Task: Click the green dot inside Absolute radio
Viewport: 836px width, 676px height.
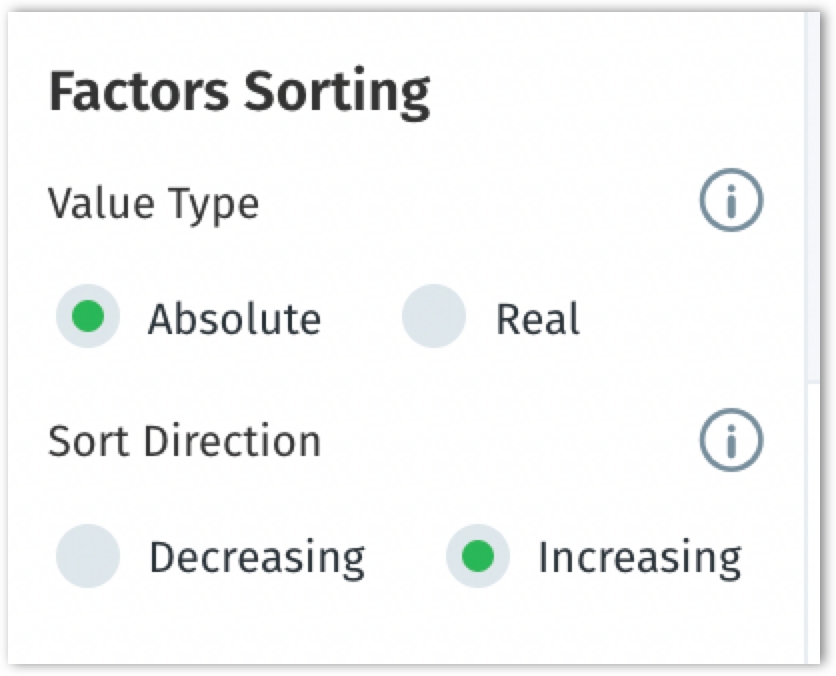Action: [88, 316]
